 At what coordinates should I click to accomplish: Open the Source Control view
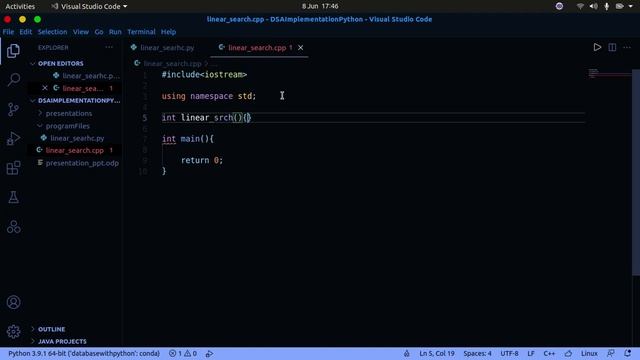pyautogui.click(x=13, y=109)
